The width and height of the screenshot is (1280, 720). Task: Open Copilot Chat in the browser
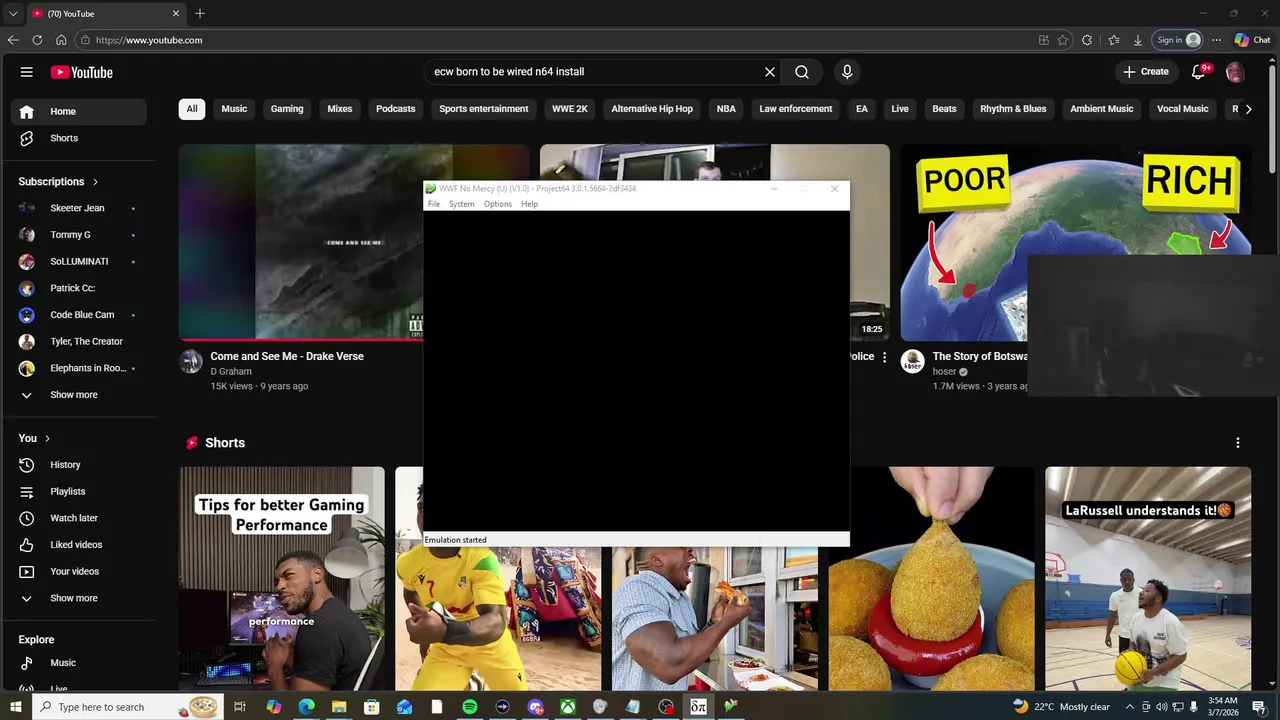click(1252, 40)
